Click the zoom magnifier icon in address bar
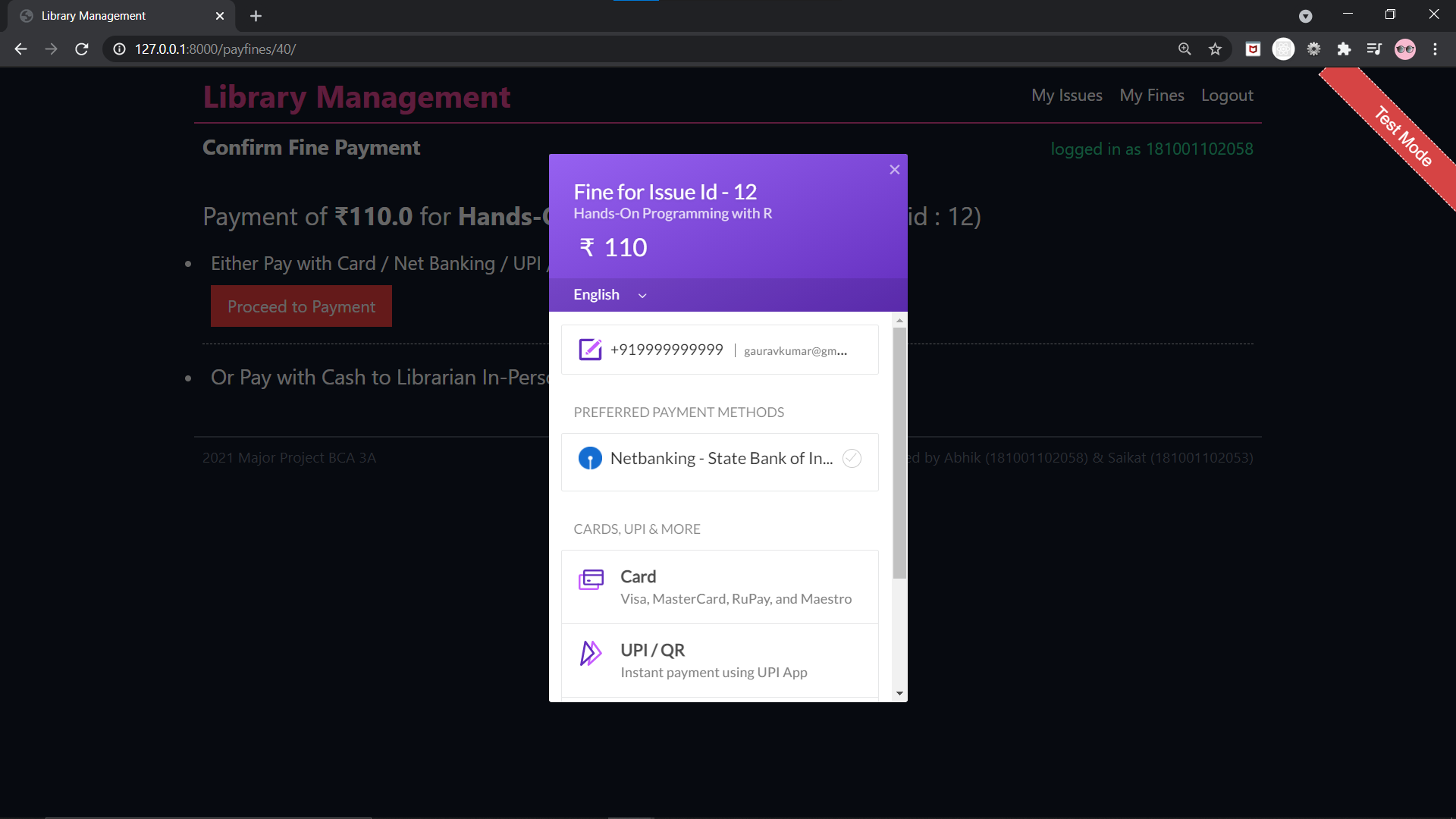Screen dimensions: 1456x819 point(1185,49)
